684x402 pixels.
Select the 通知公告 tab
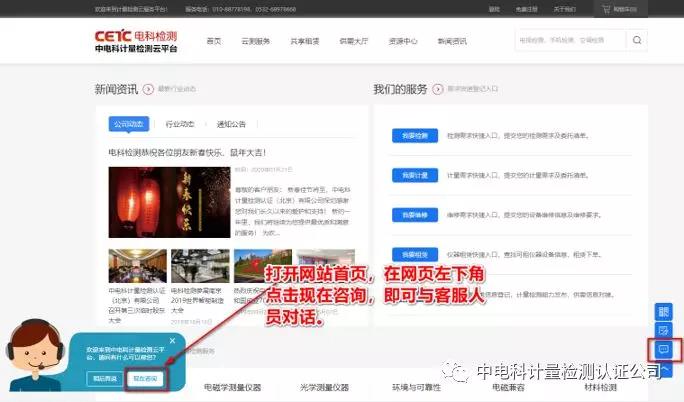tap(231, 124)
